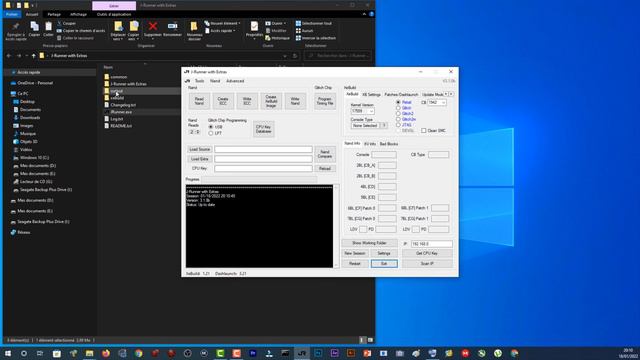This screenshot has height=360, width=640.
Task: Select the Glitch image type radio
Action: coord(398,108)
